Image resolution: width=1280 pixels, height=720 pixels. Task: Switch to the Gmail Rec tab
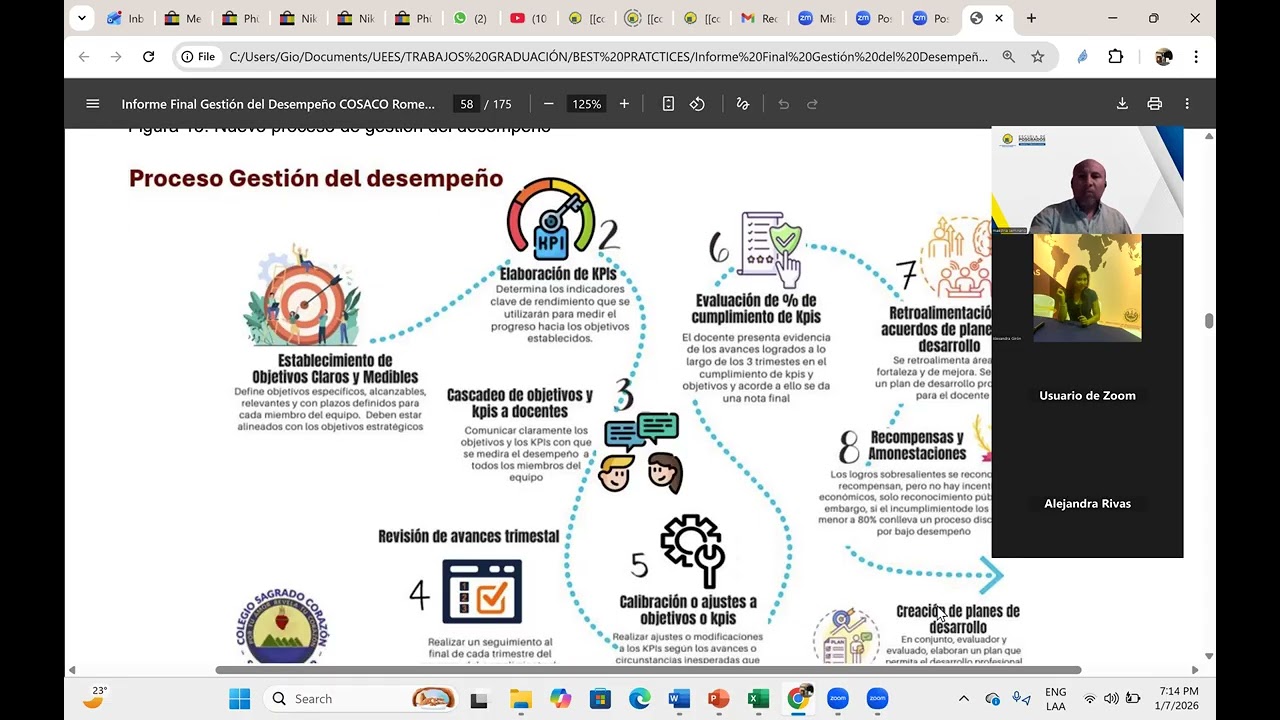click(760, 18)
